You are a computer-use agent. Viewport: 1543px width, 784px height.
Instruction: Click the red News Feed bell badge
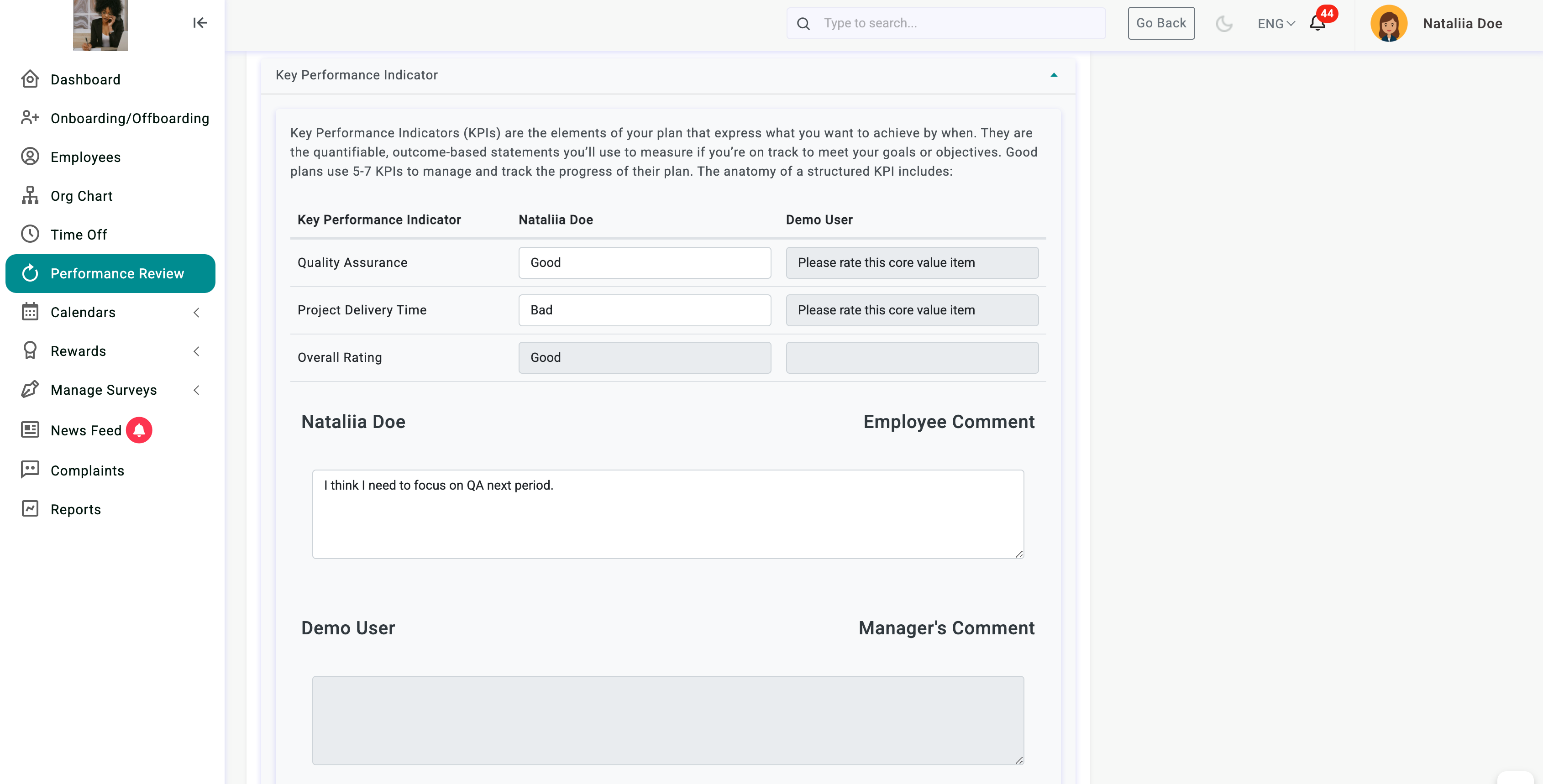click(x=139, y=430)
